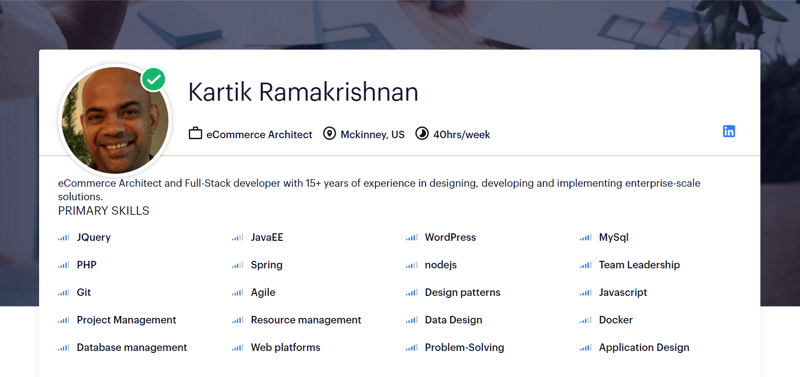Select the Web platforms skill label
This screenshot has width=800, height=377.
click(285, 348)
